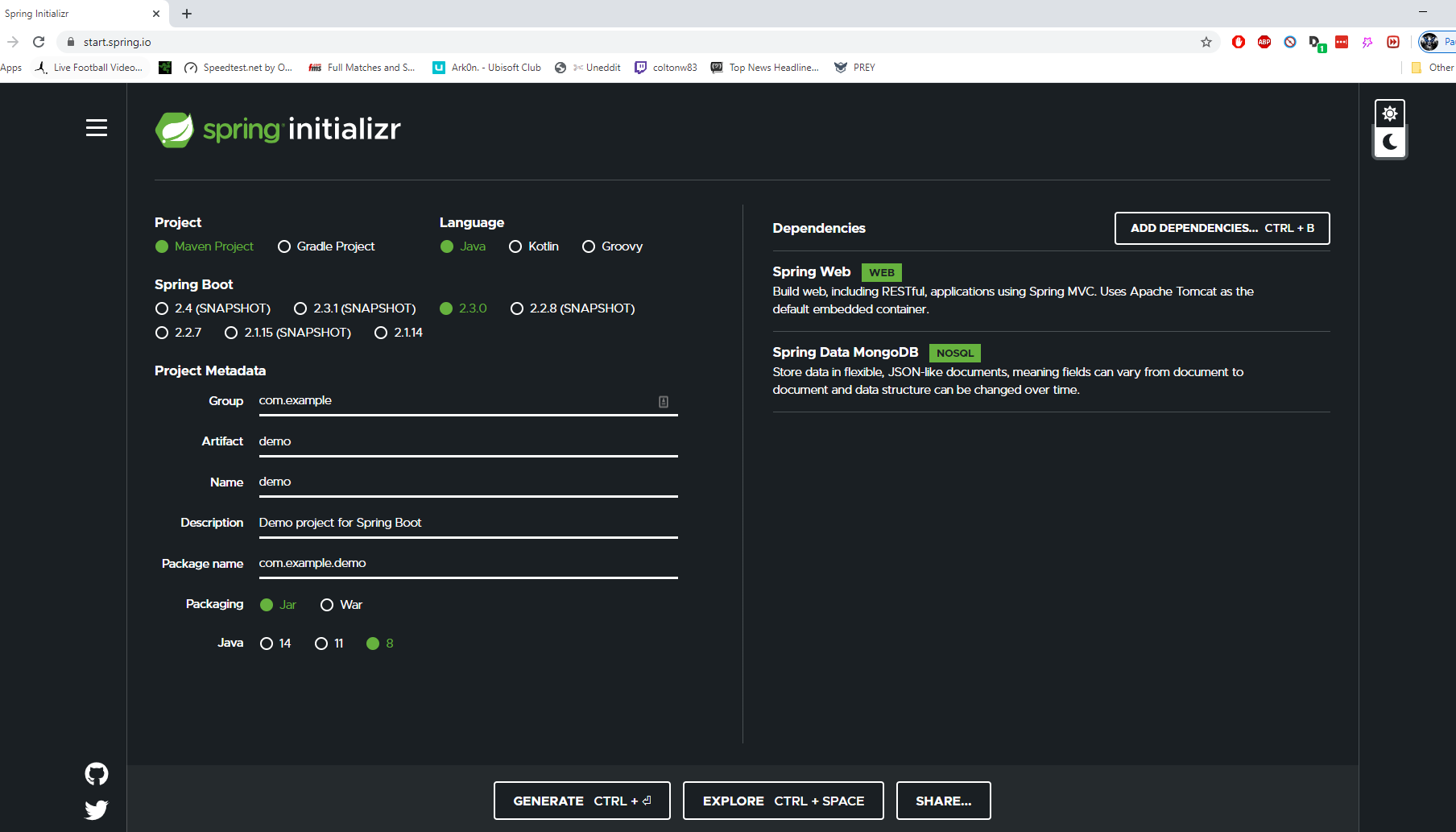Bookmark this page with star icon
1456x832 pixels.
(x=1206, y=42)
